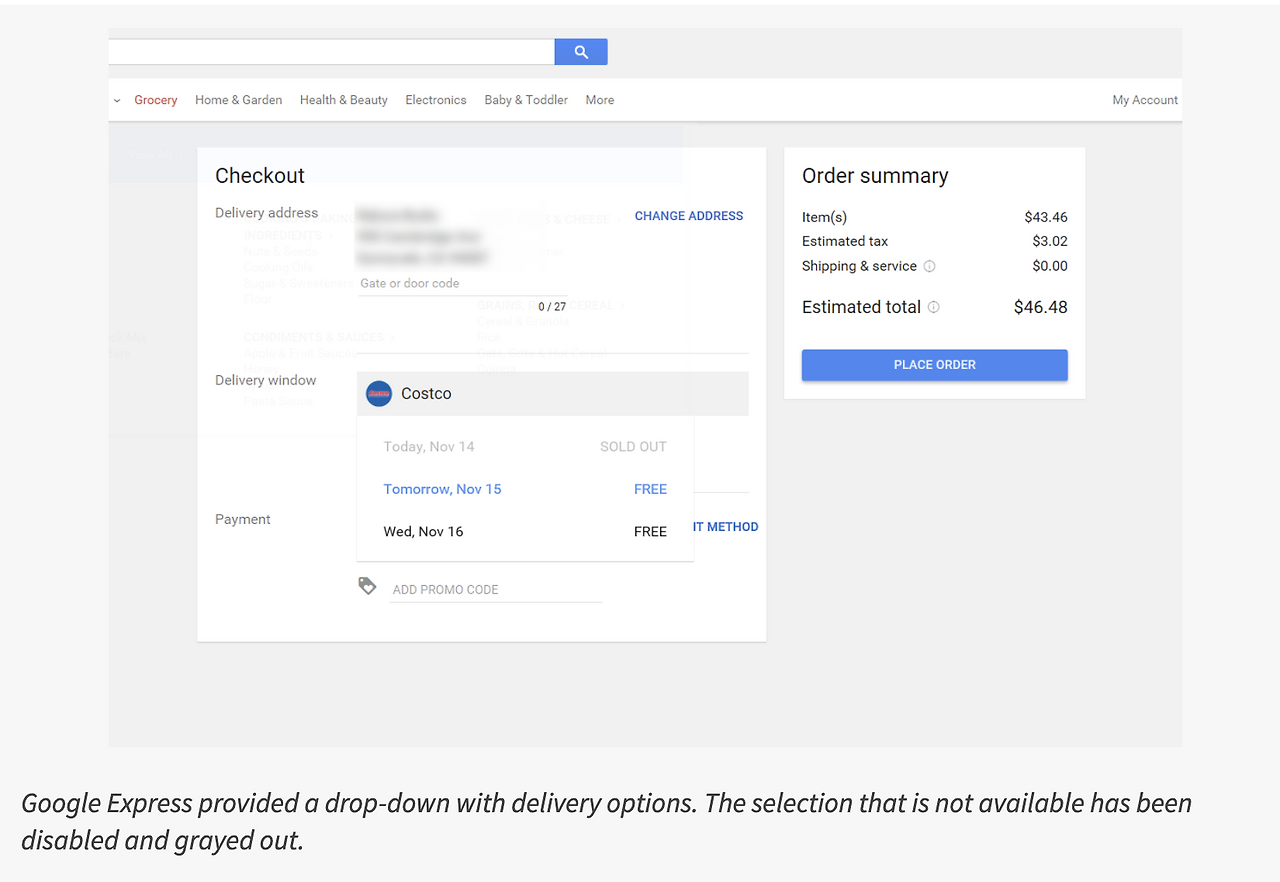Click the Change Address link
The height and width of the screenshot is (882, 1280).
pyautogui.click(x=689, y=216)
